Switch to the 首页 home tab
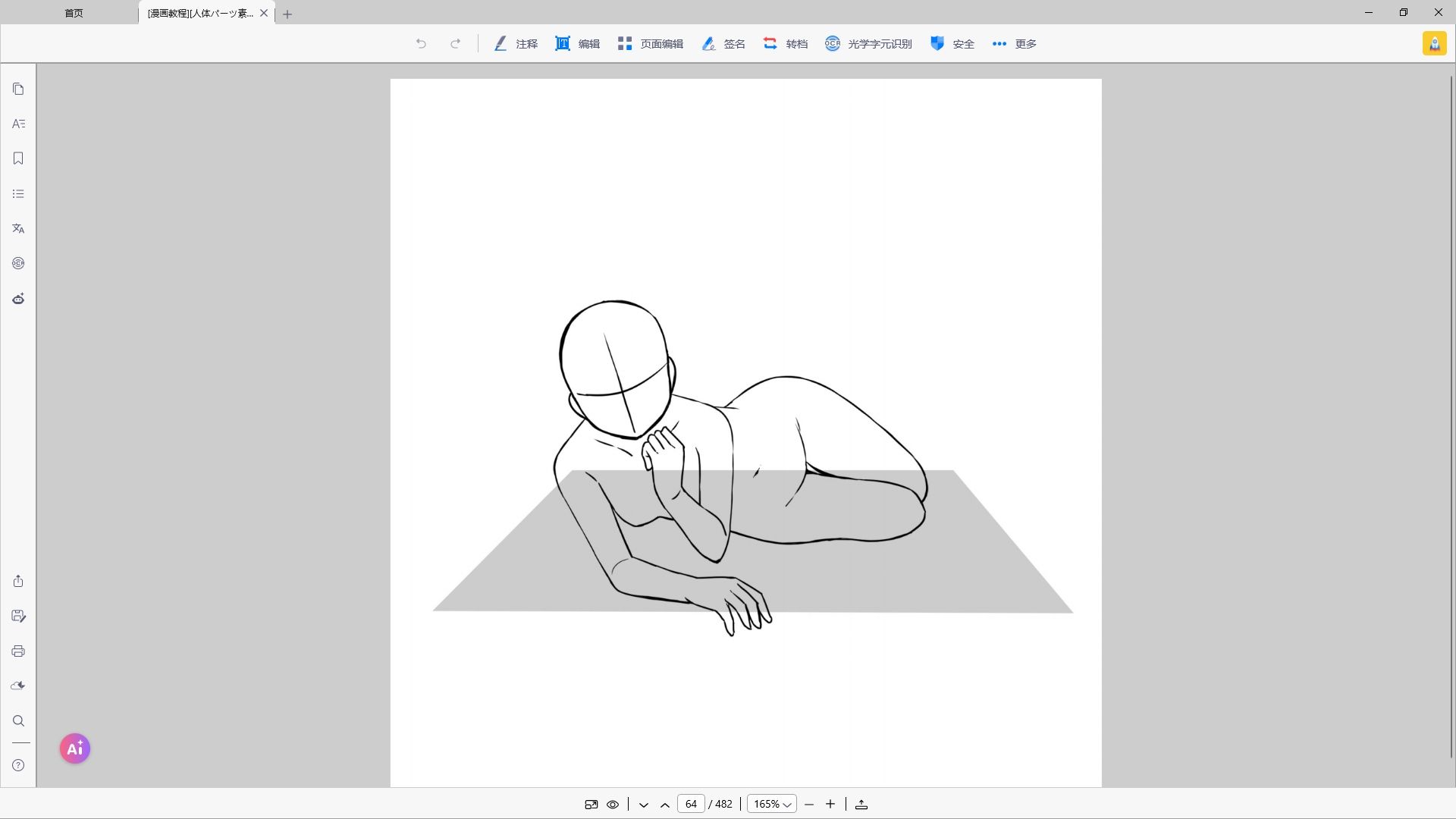1456x819 pixels. click(x=74, y=13)
